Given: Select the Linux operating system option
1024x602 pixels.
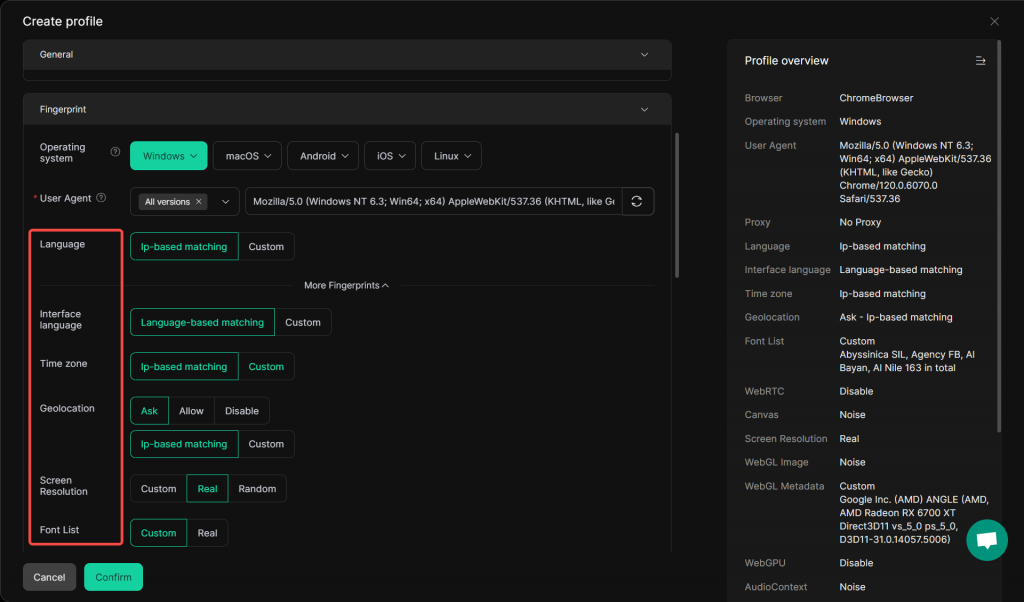Looking at the screenshot, I should click(x=451, y=156).
